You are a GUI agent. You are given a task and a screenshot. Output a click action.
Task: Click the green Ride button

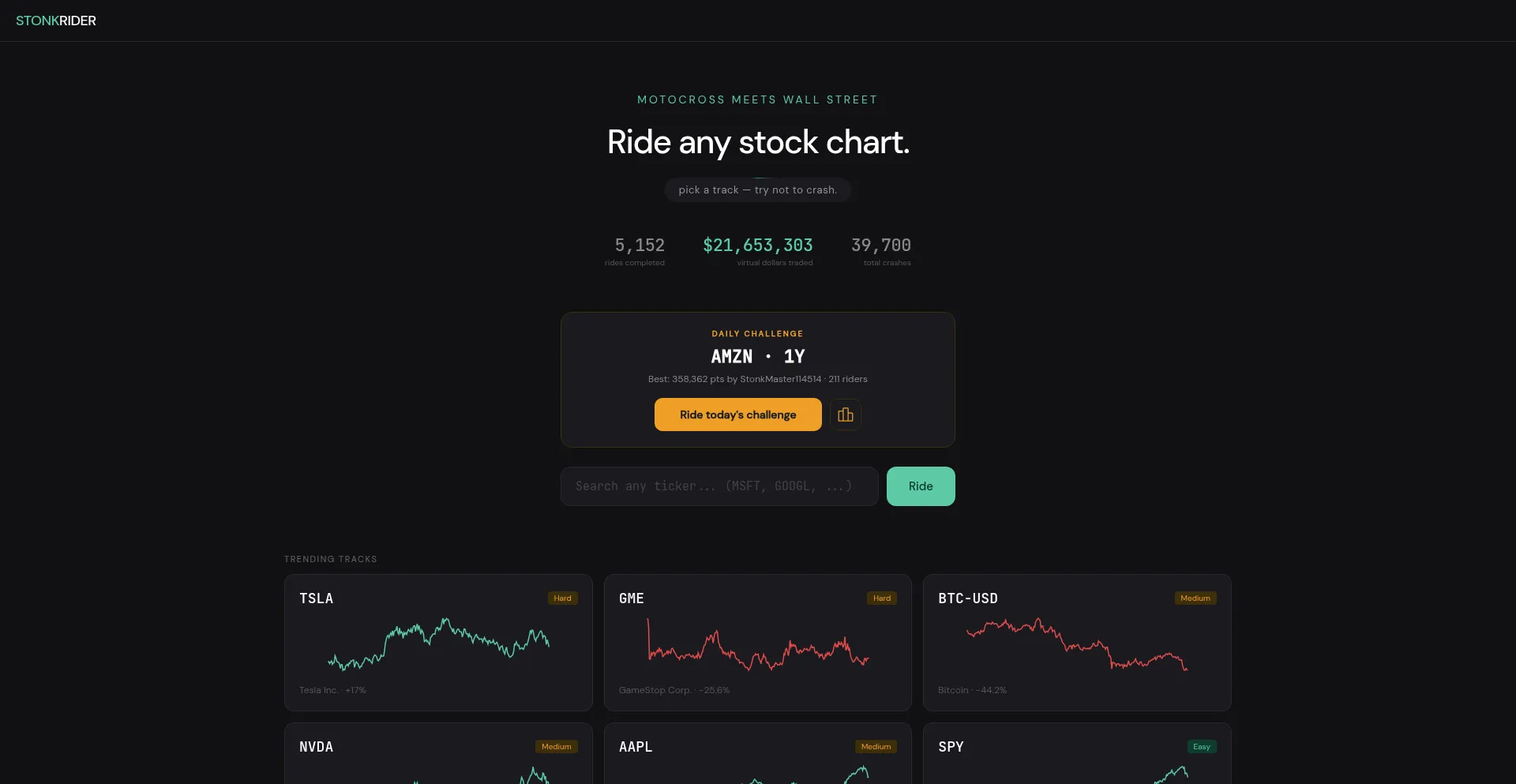[921, 486]
